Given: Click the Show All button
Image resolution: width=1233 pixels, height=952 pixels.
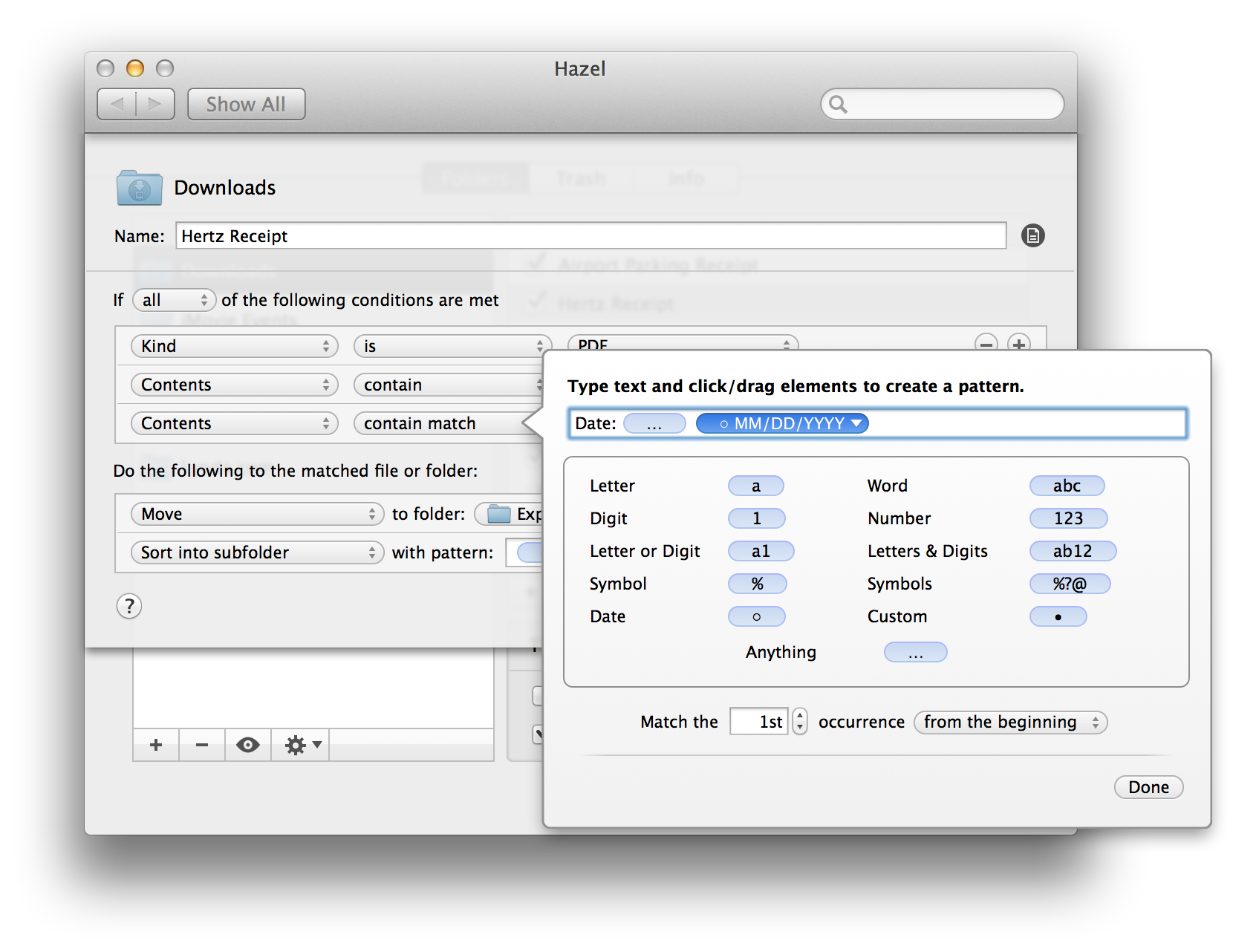Looking at the screenshot, I should pyautogui.click(x=246, y=104).
